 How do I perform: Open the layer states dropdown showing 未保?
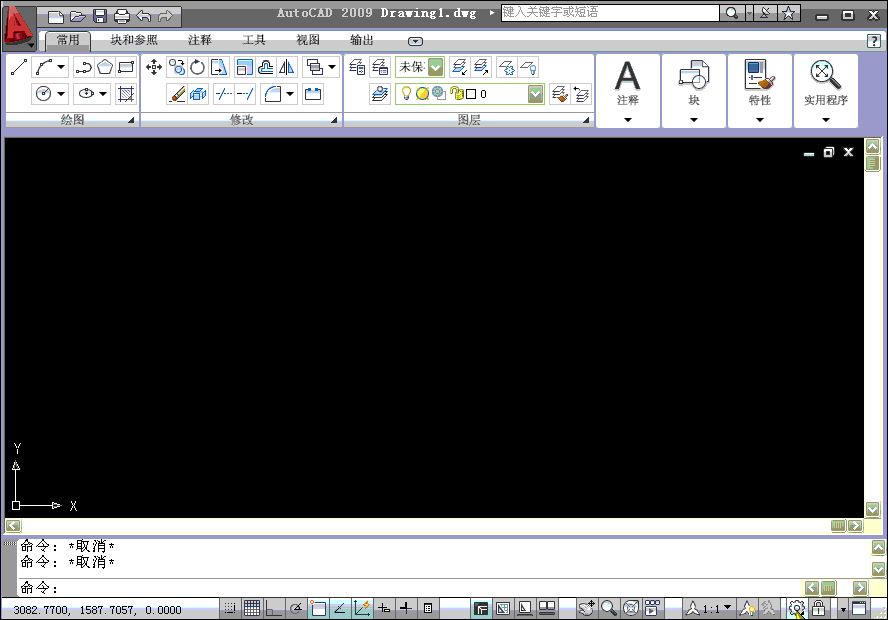coord(434,67)
